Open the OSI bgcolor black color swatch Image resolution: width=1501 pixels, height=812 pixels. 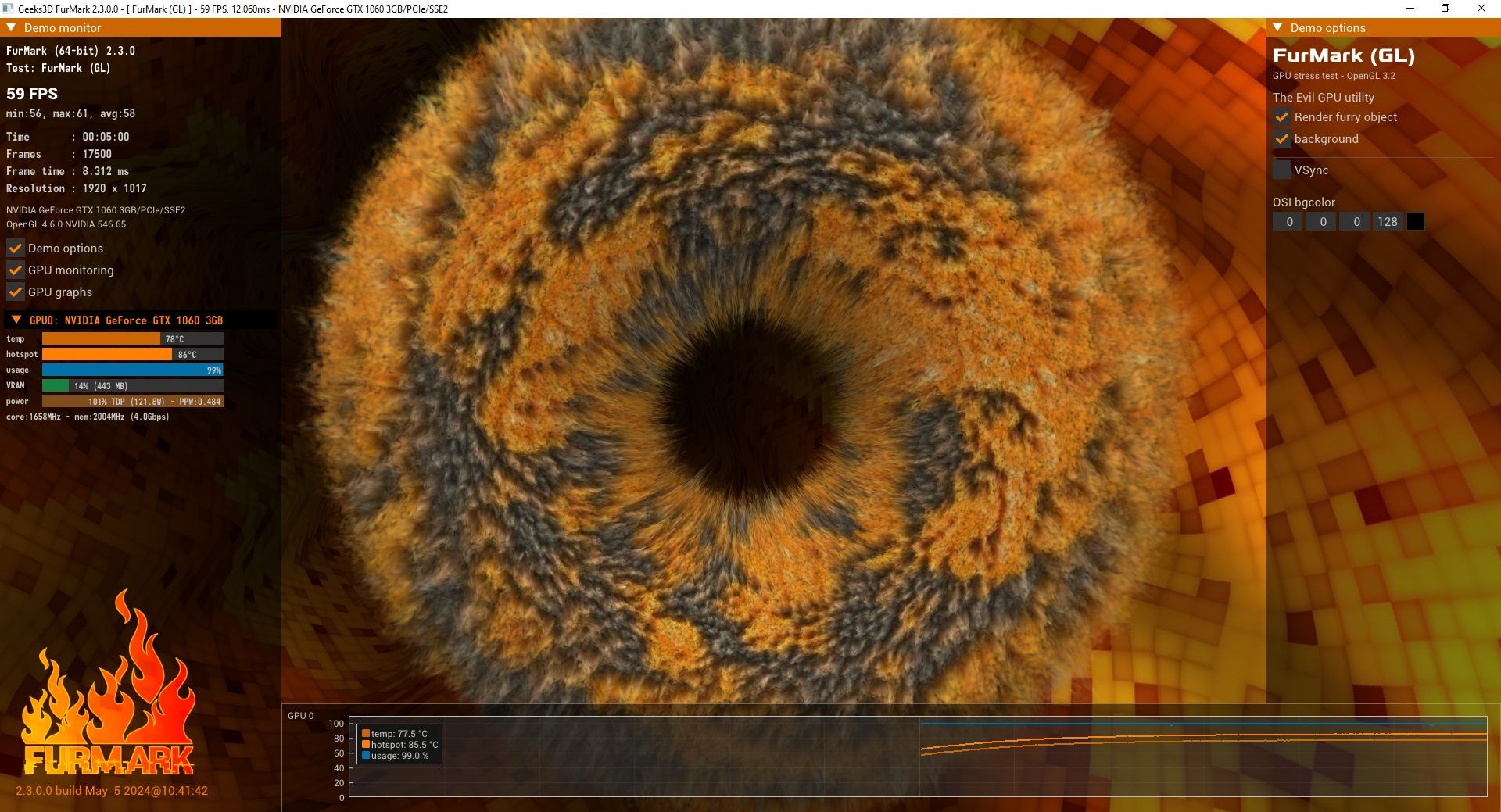pos(1415,222)
